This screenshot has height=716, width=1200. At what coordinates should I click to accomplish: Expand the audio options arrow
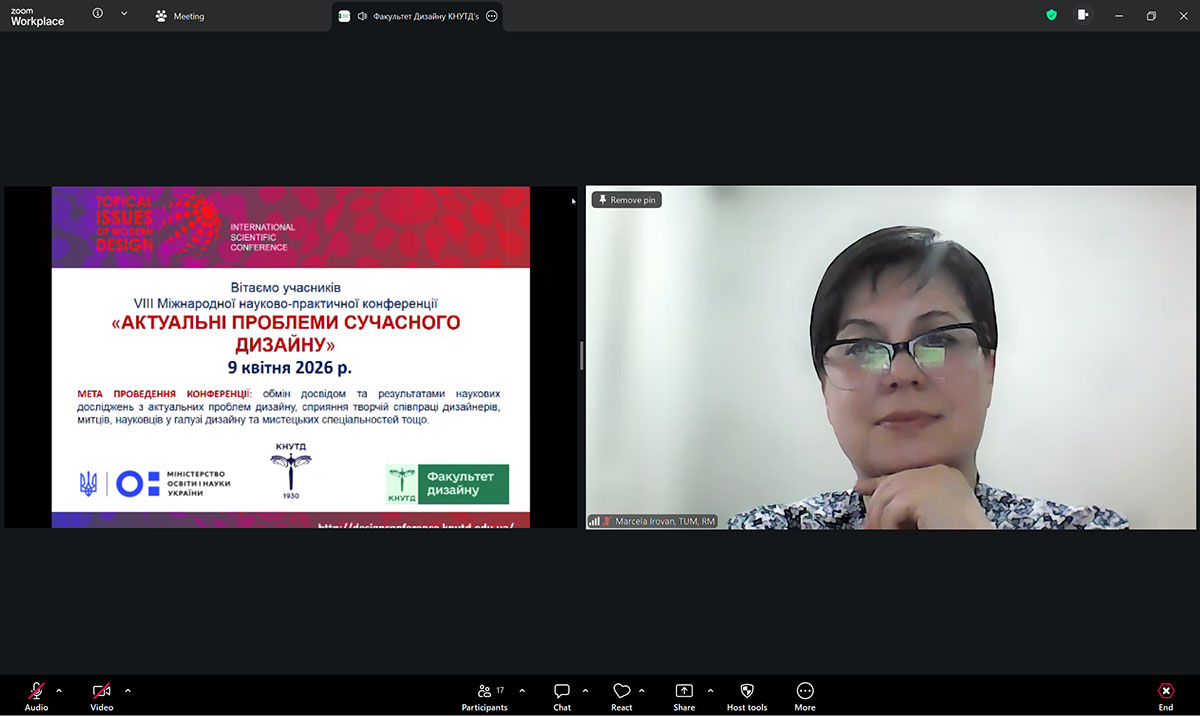59,691
